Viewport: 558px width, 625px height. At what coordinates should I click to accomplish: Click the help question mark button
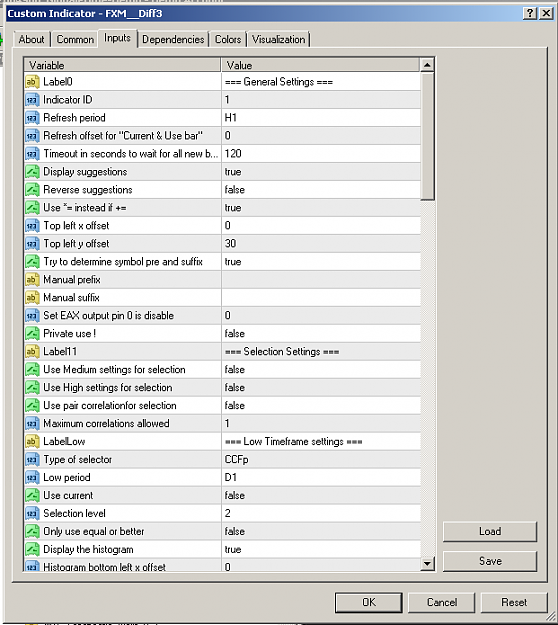click(530, 14)
